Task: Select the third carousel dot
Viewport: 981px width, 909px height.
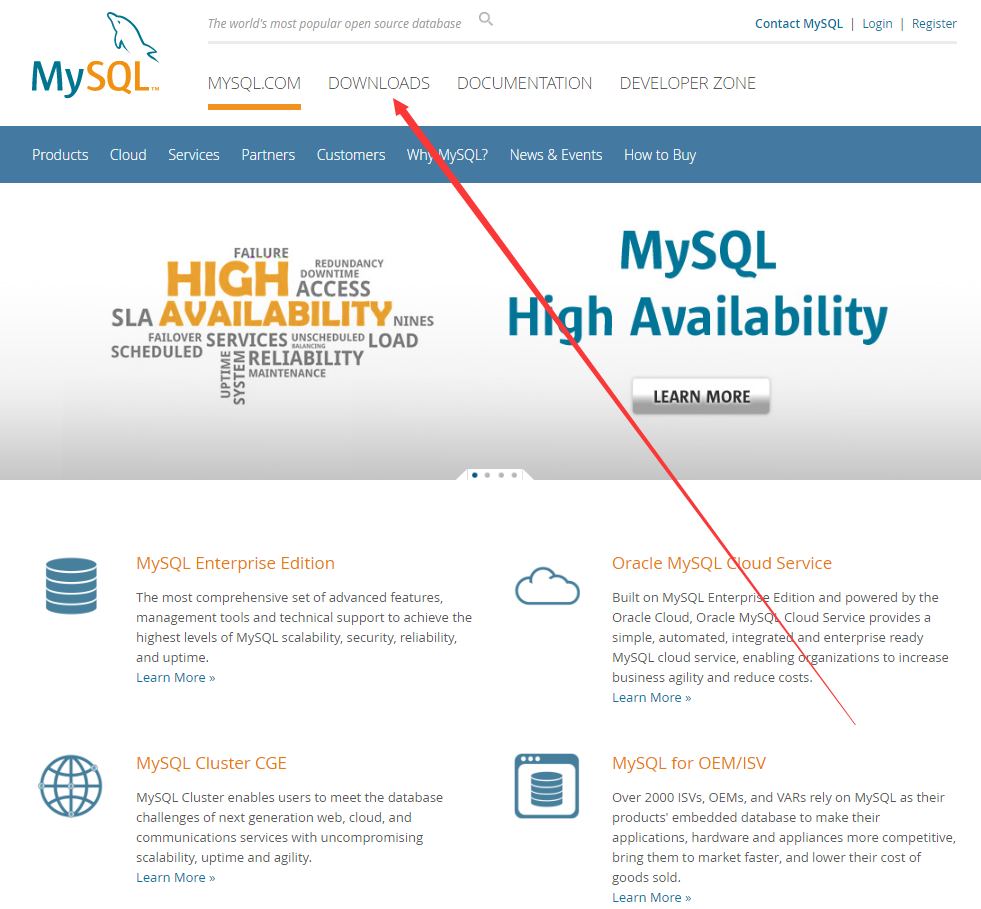Action: coord(501,475)
